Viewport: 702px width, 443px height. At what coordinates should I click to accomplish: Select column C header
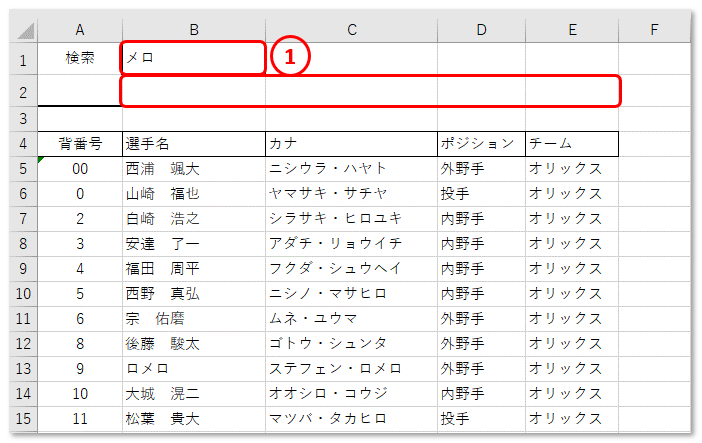coord(351,30)
